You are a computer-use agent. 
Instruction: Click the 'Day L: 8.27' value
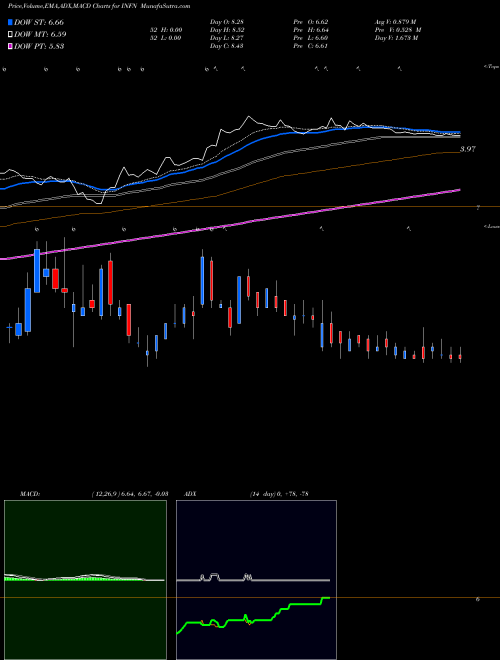(227, 38)
